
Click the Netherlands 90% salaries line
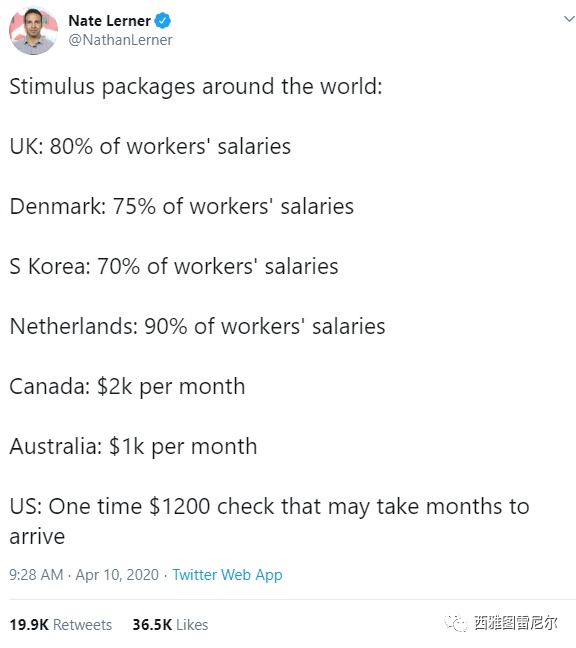[197, 326]
